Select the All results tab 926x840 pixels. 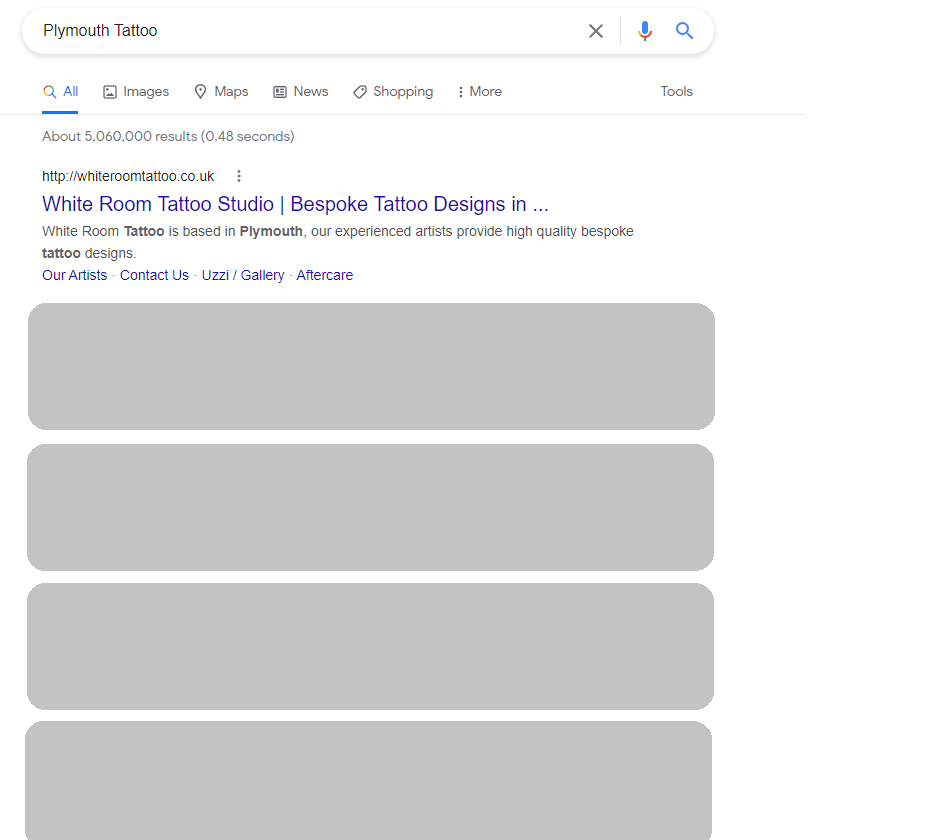point(60,92)
